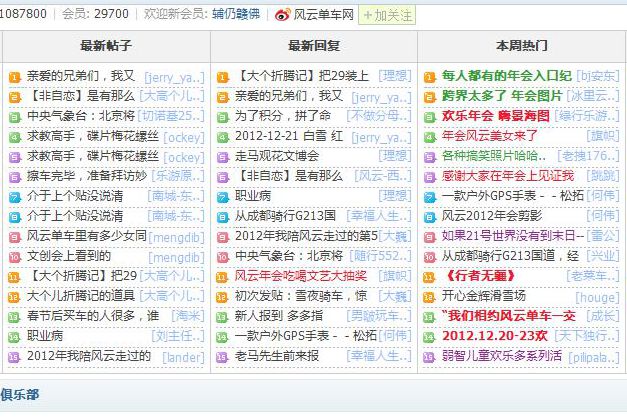Open post 亲爱的兄弟们，我又 in 最新帖子
Screen dimensions: 627x417
(81, 76)
